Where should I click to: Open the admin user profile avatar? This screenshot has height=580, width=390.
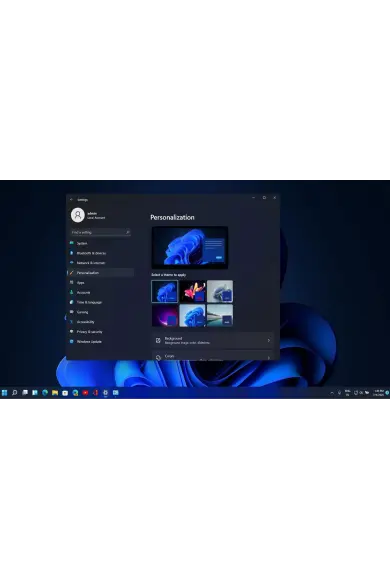[78, 215]
